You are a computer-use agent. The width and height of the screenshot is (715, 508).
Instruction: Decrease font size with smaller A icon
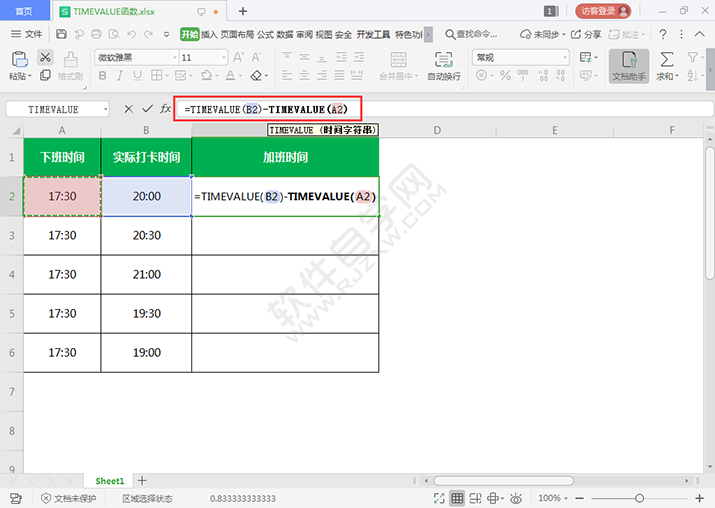click(256, 57)
